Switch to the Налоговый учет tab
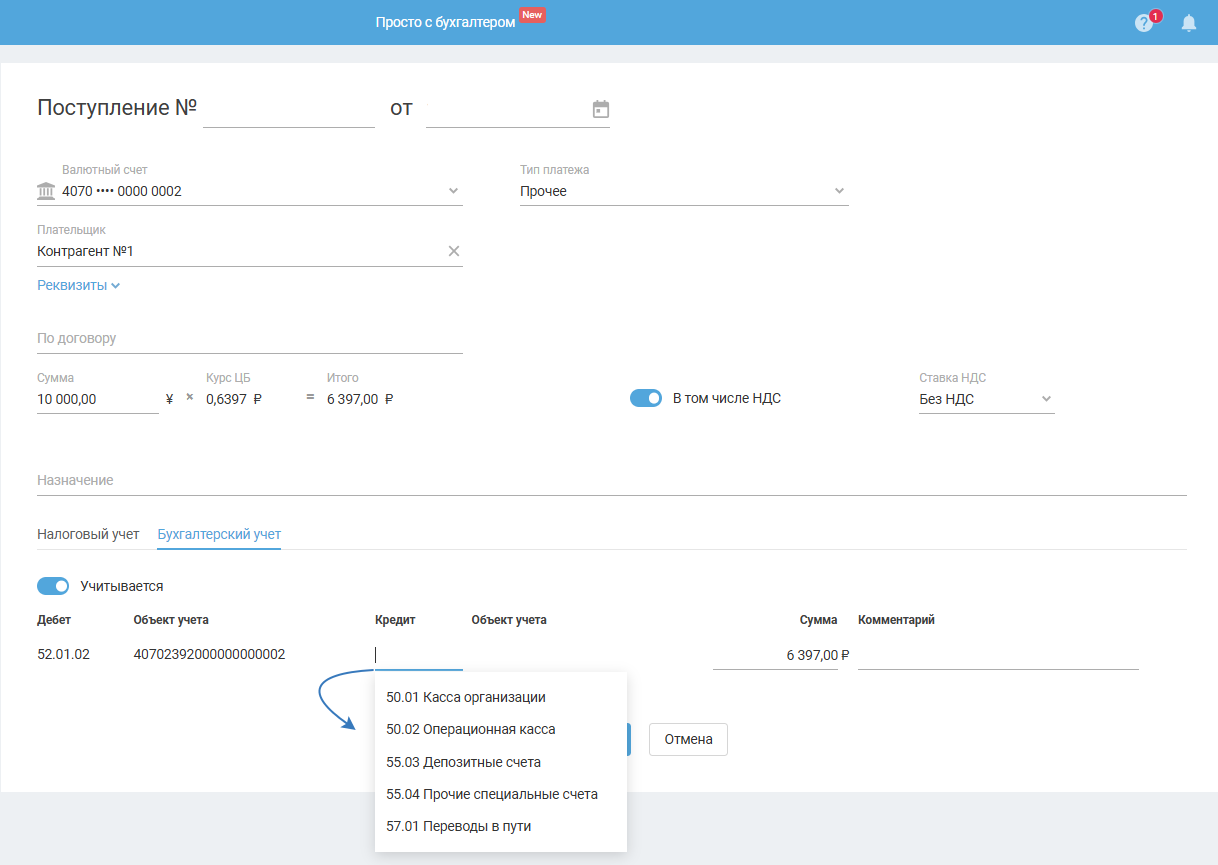The image size is (1218, 865). point(88,534)
